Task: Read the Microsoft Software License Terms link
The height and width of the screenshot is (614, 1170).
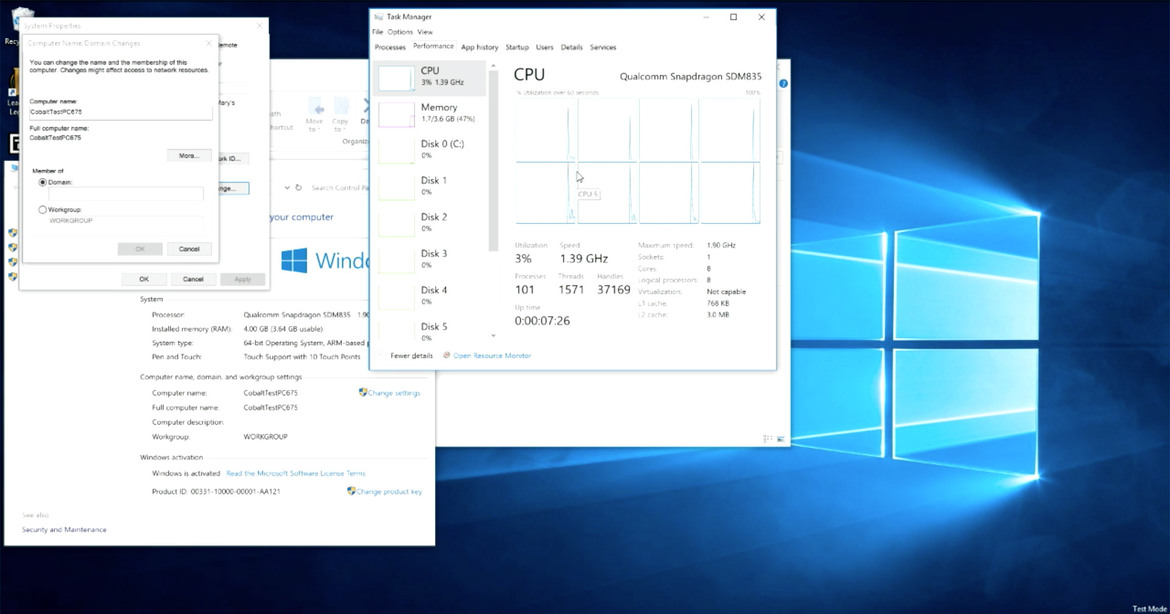Action: [x=295, y=473]
